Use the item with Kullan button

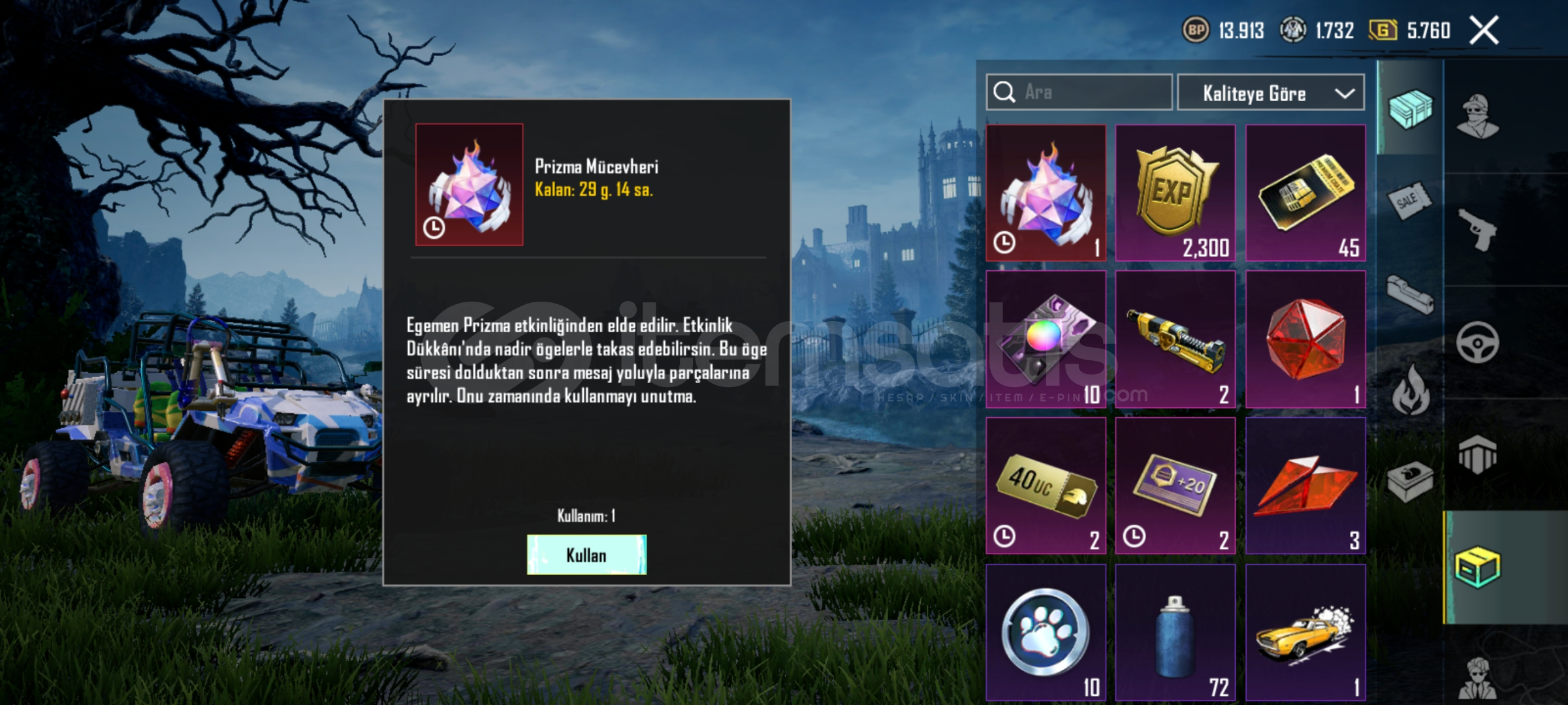(586, 555)
